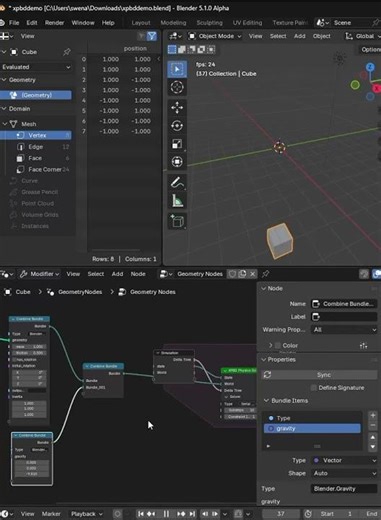This screenshot has width=381, height=520.
Task: Click the spreadsheet filter funnel icon
Action: [x=152, y=36]
